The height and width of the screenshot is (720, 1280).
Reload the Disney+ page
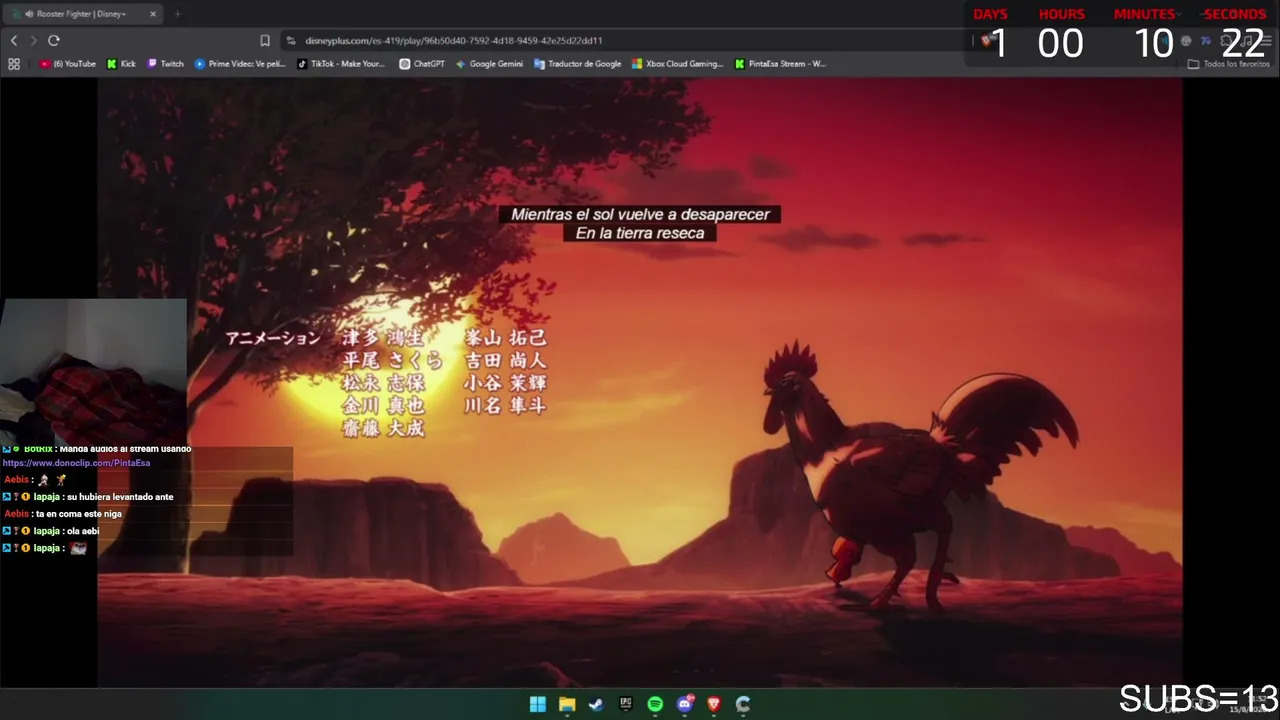[x=54, y=41]
